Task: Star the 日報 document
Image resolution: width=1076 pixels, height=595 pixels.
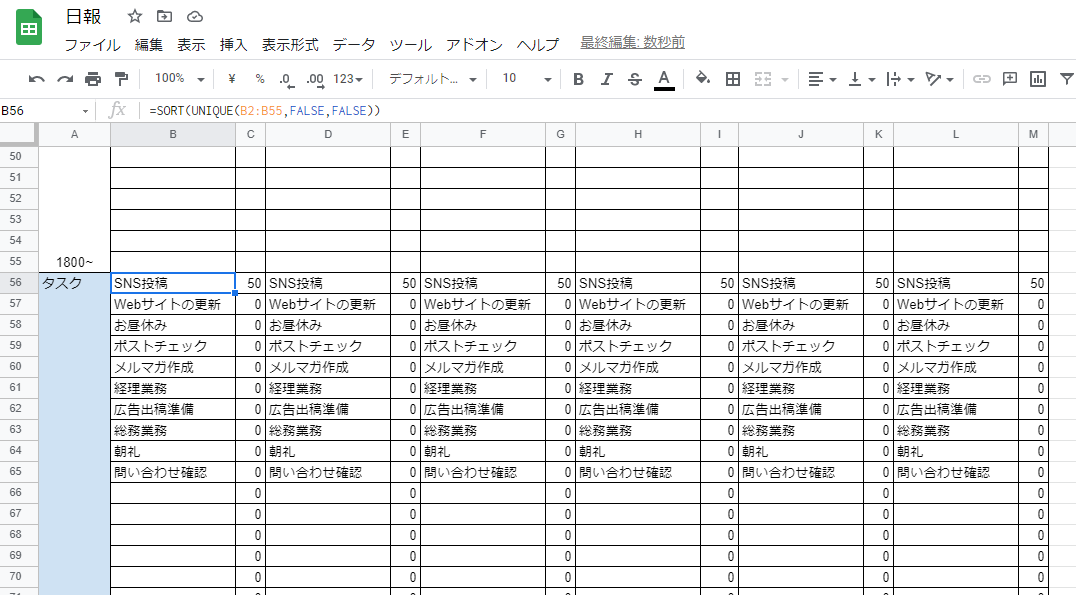Action: pyautogui.click(x=135, y=16)
